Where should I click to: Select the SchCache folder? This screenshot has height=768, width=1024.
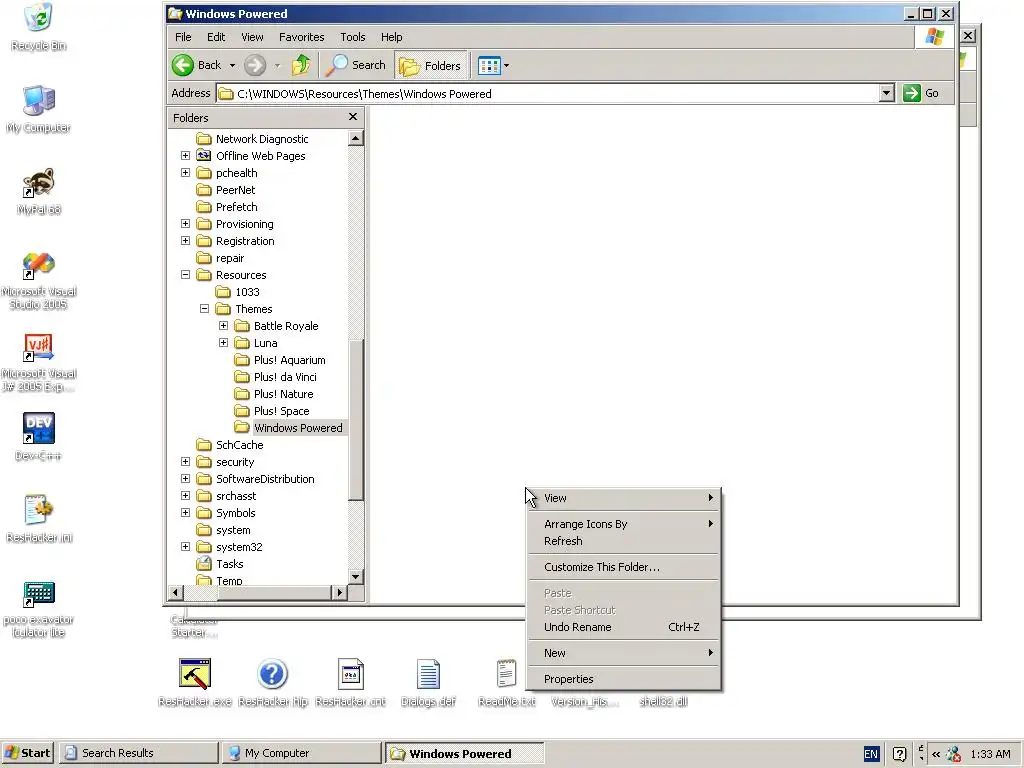[230, 444]
